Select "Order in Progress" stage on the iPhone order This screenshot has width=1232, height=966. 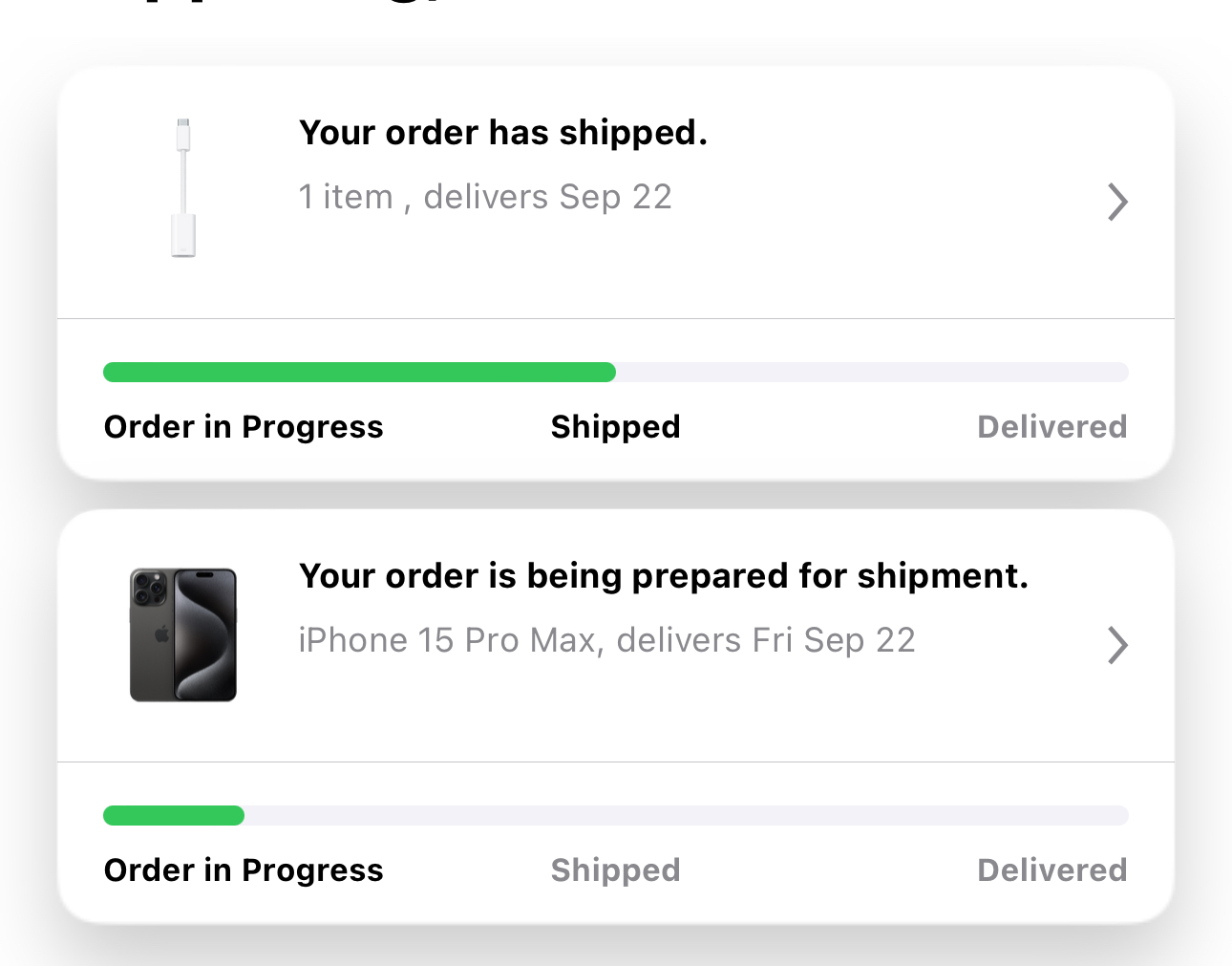coord(244,870)
